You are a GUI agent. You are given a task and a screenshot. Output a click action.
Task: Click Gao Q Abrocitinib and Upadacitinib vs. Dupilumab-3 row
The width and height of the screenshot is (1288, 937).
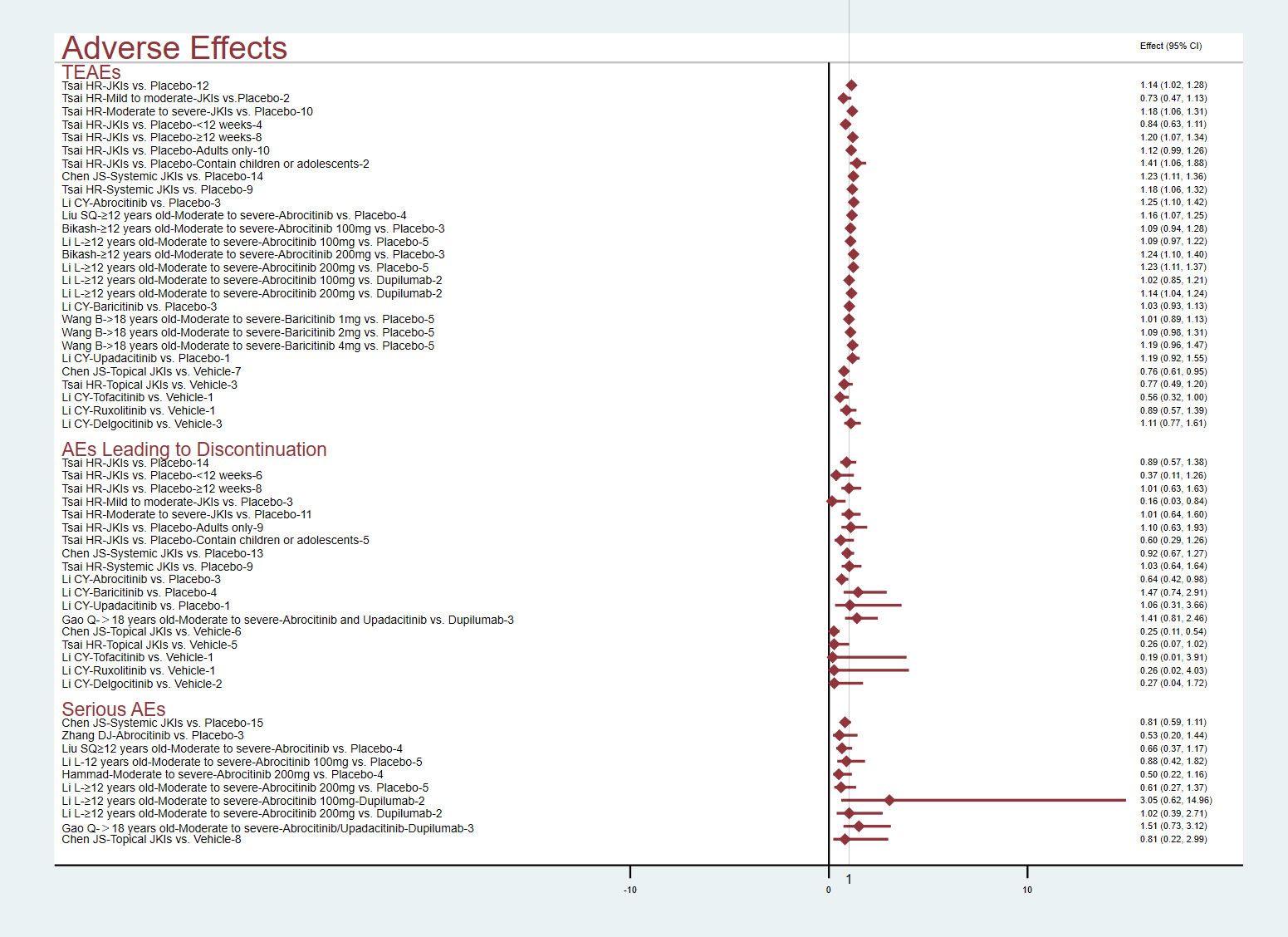(x=288, y=620)
